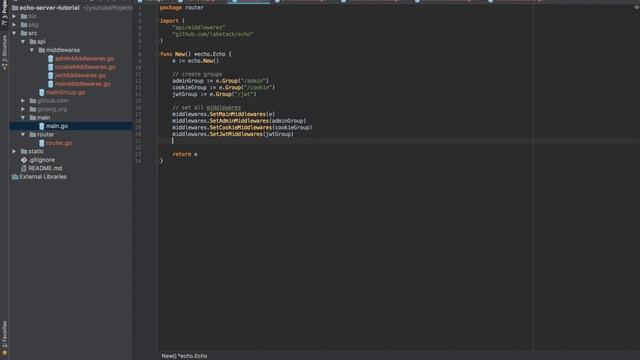Screen dimensions: 640x360
Task: Click the cookieGroup := e.Group line
Action: 224,87
